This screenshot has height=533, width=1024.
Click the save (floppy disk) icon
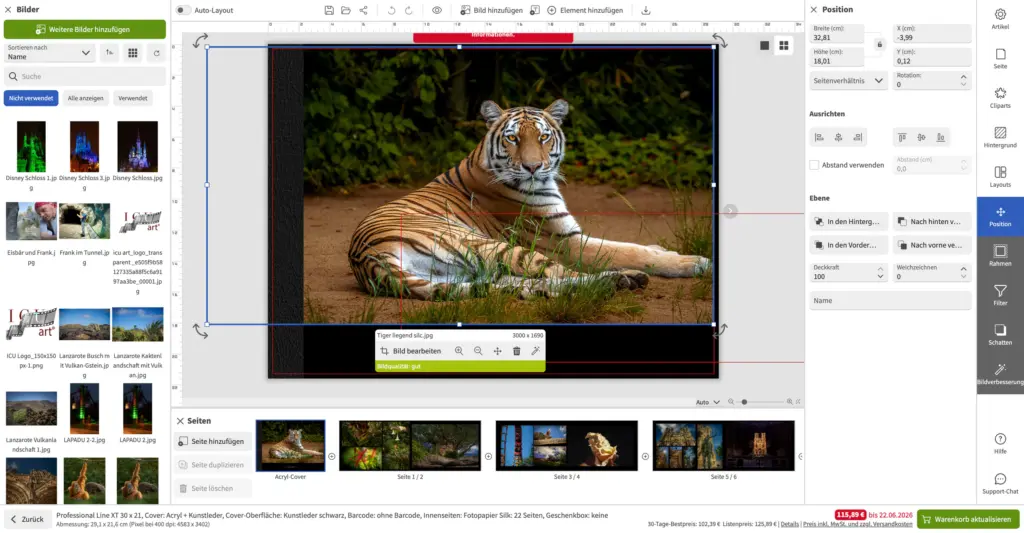329,10
